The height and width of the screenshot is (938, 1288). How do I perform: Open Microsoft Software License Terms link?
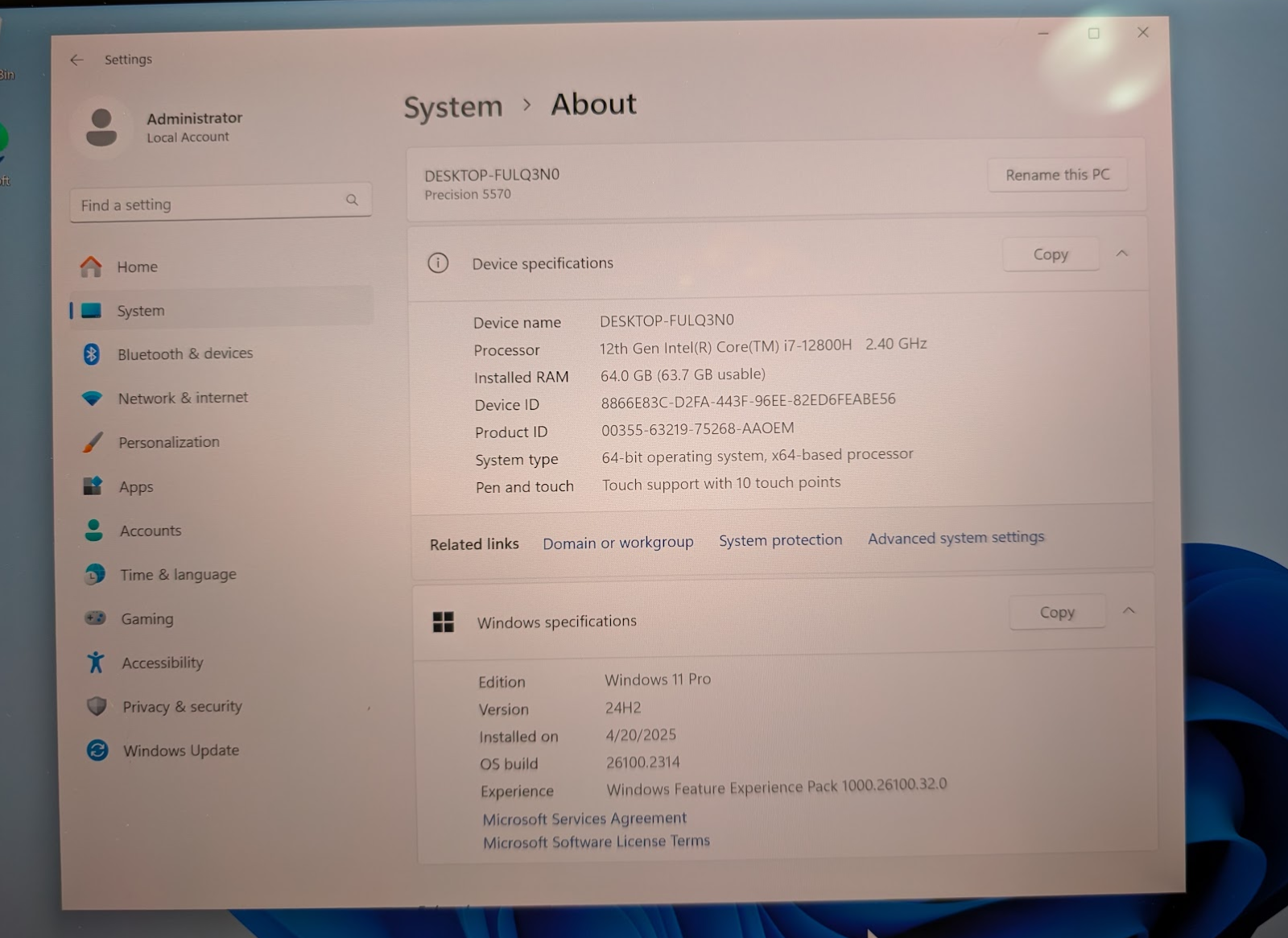pyautogui.click(x=597, y=841)
